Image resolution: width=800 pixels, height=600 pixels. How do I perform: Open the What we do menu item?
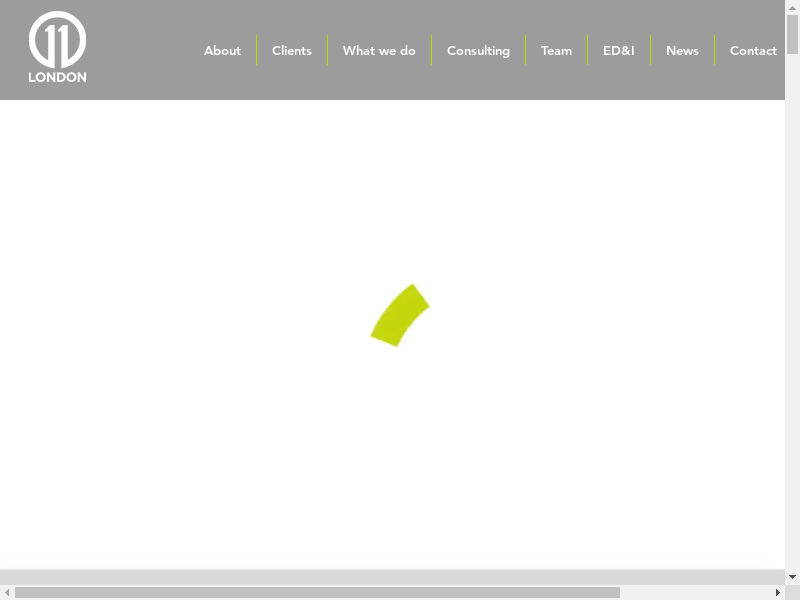tap(379, 51)
